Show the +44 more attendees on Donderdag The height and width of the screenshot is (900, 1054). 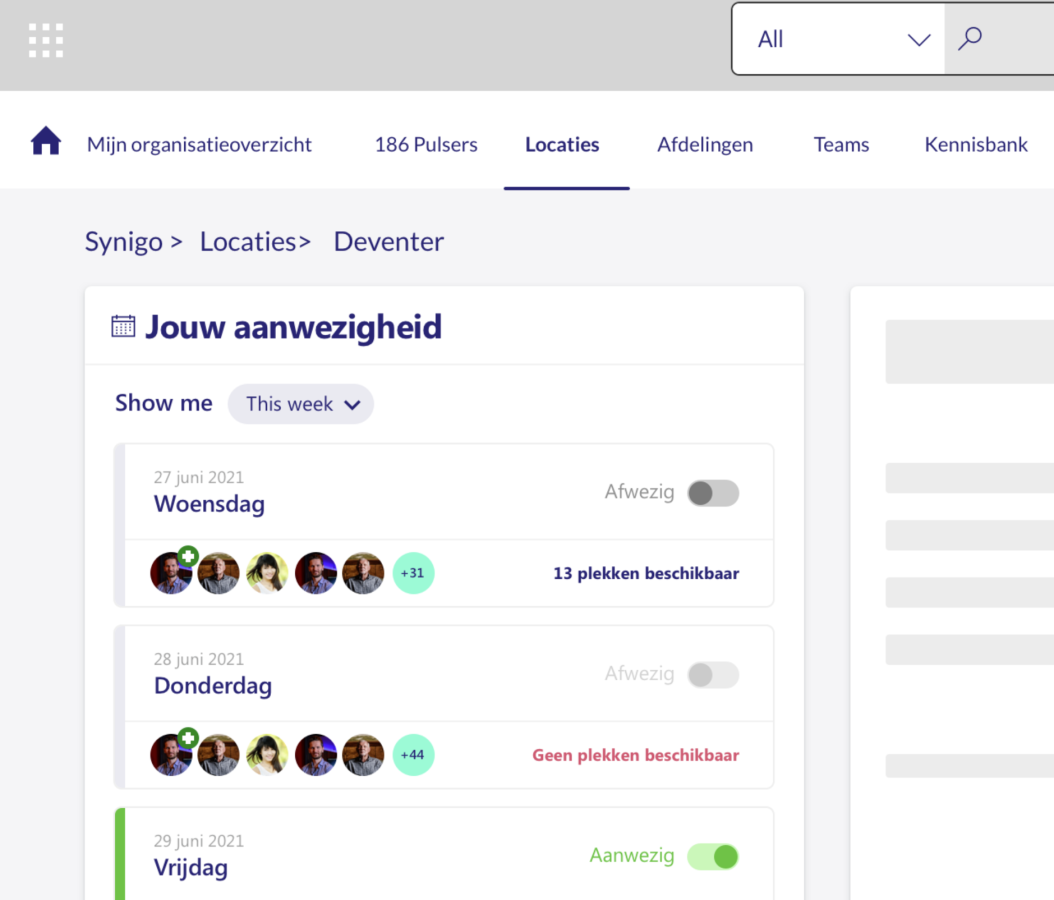click(x=413, y=755)
